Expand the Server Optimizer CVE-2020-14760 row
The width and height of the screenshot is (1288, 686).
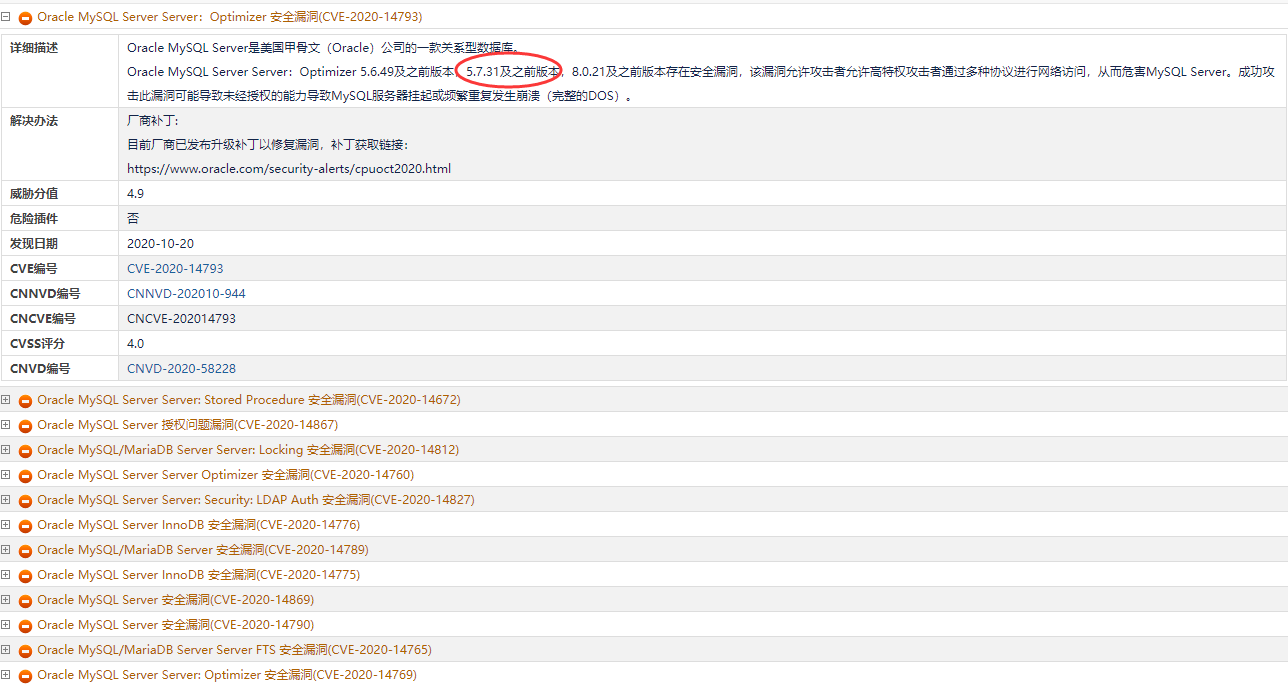6,475
